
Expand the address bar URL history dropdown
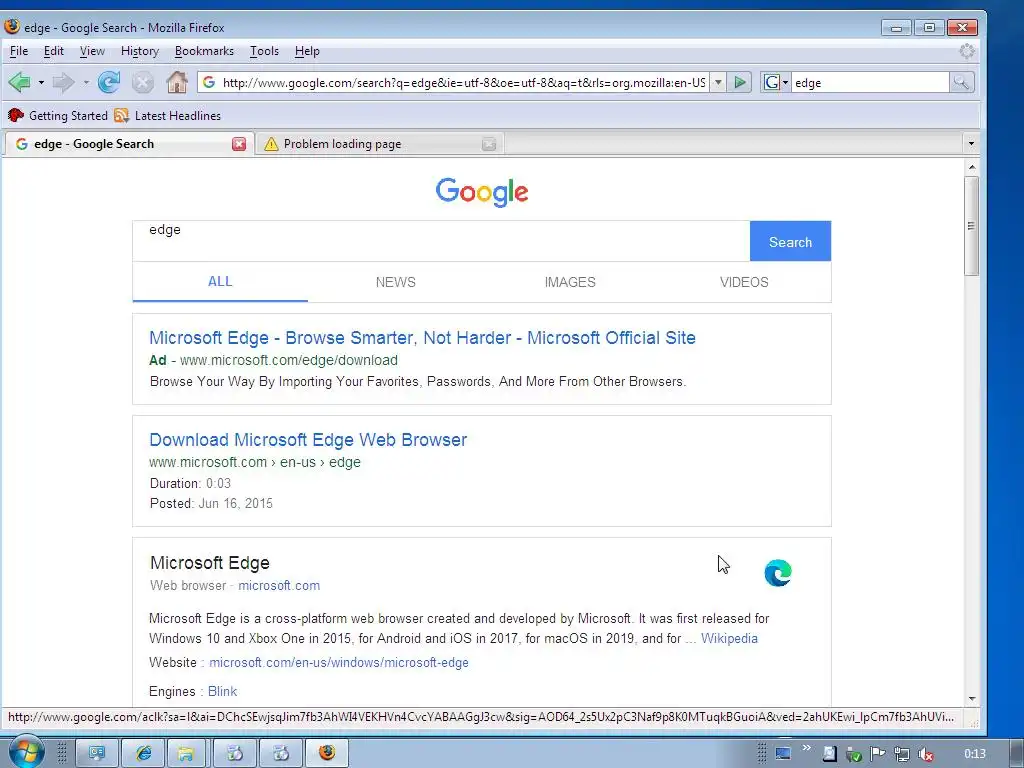pos(718,82)
